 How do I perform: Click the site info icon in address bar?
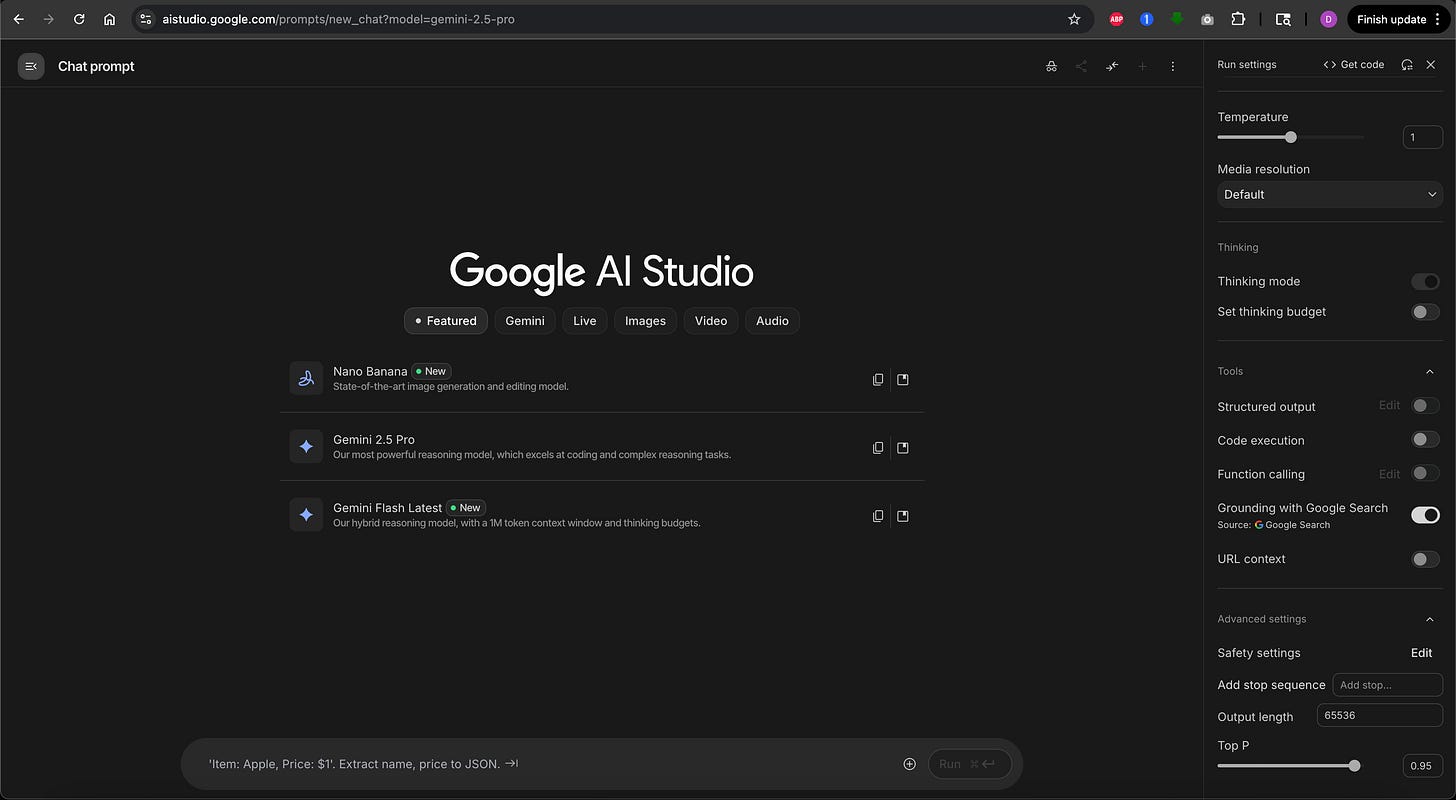click(146, 19)
